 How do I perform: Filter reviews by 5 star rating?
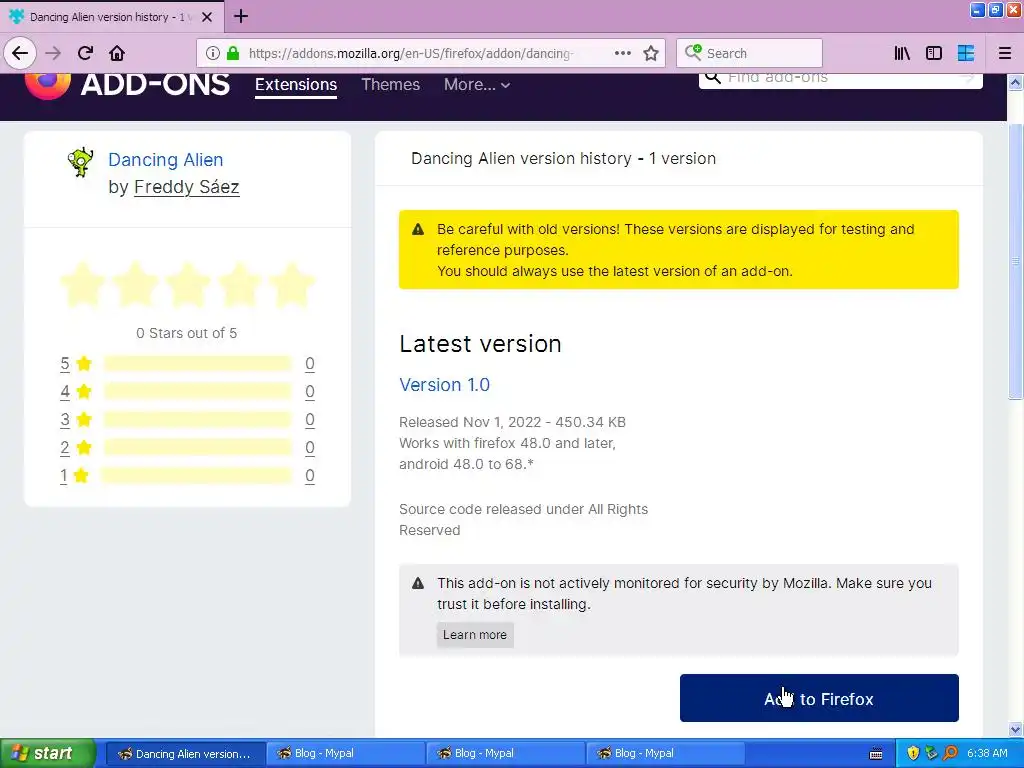(76, 364)
